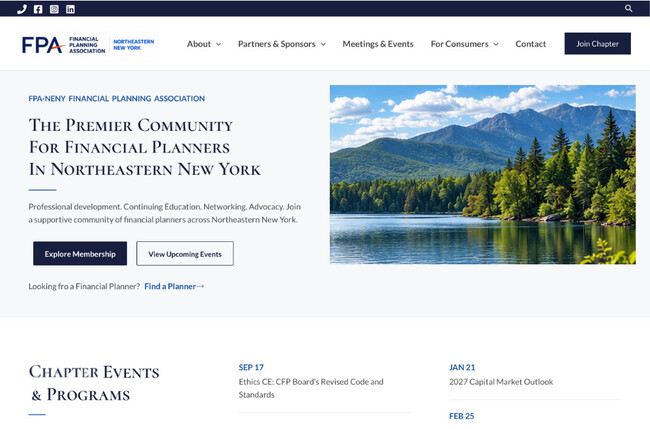
Task: Click the phone icon in top bar
Action: coord(22,9)
